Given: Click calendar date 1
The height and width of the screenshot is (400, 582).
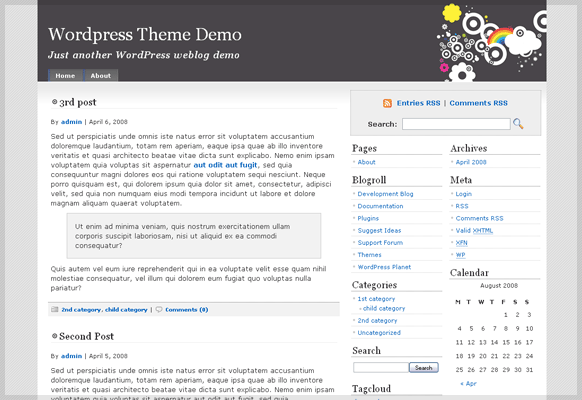Looking at the screenshot, I should 506,315.
